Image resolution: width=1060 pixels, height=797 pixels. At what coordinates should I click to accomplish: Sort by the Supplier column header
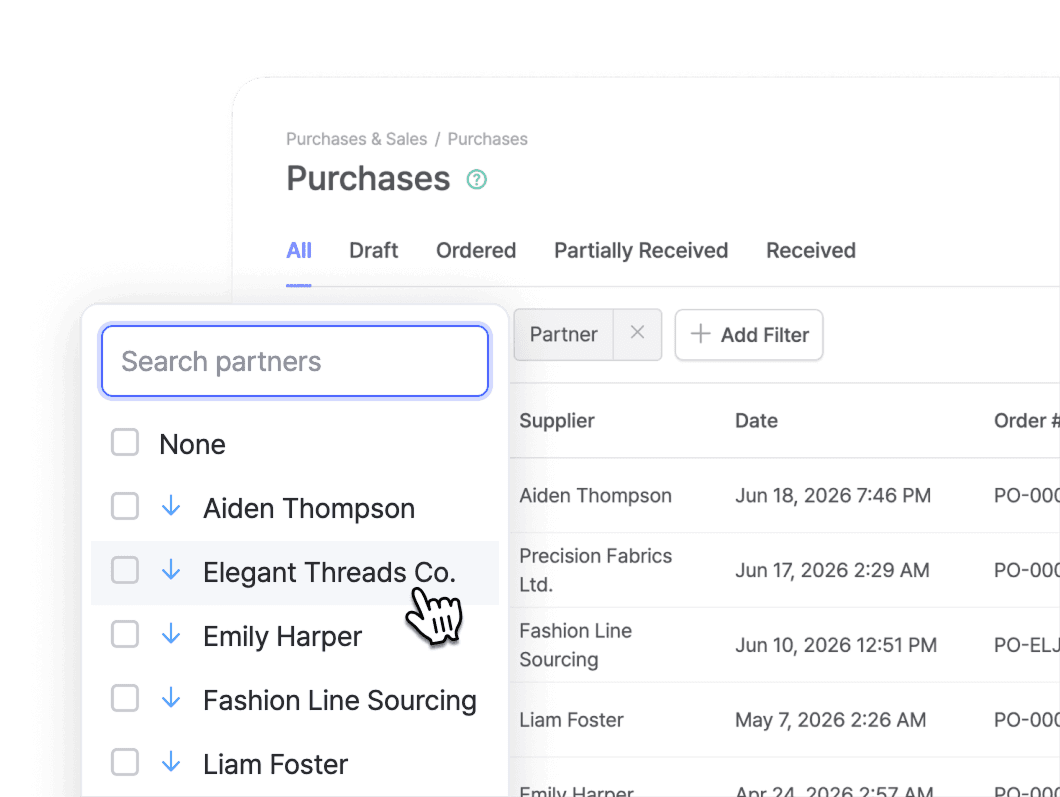pos(557,420)
